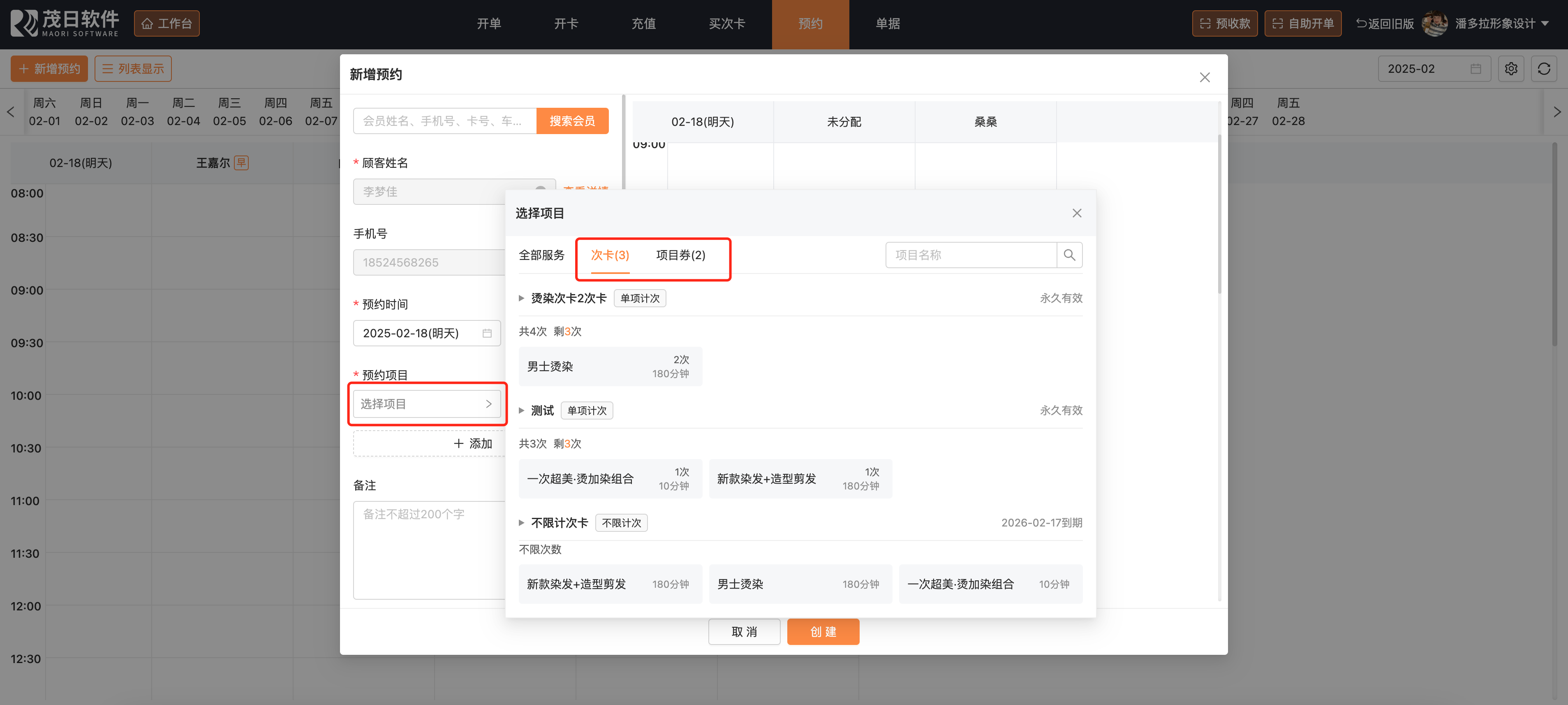The image size is (1568, 705).
Task: Collapse the 测试 card section triangle
Action: click(521, 410)
